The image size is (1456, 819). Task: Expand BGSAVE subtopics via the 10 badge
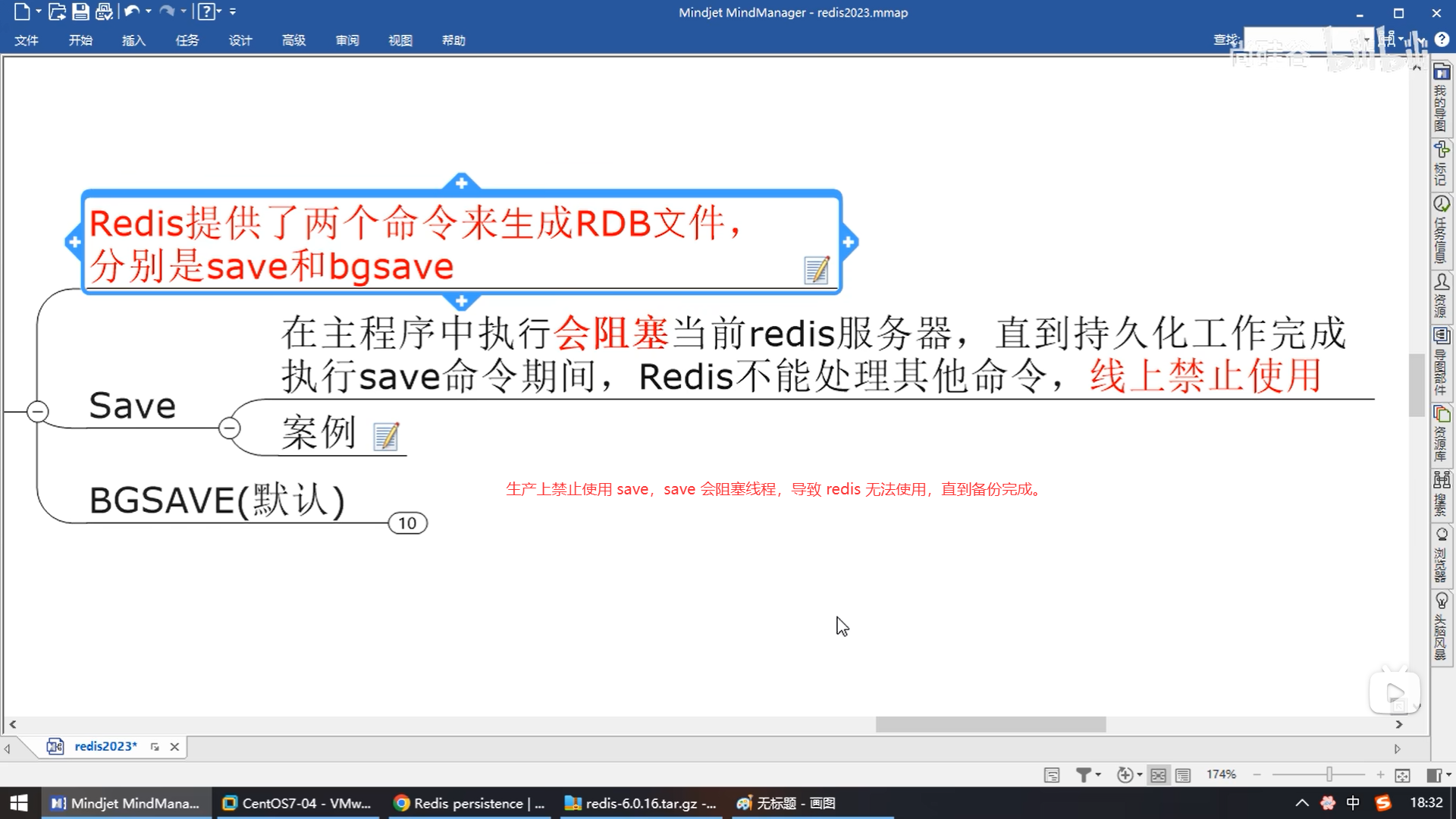(407, 523)
